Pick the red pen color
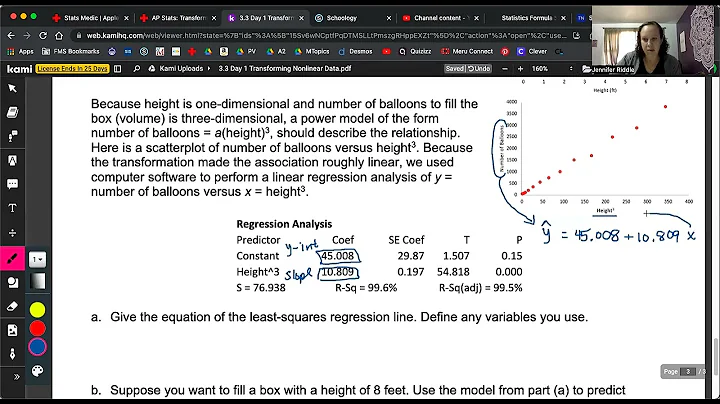The width and height of the screenshot is (720, 404). tap(37, 328)
